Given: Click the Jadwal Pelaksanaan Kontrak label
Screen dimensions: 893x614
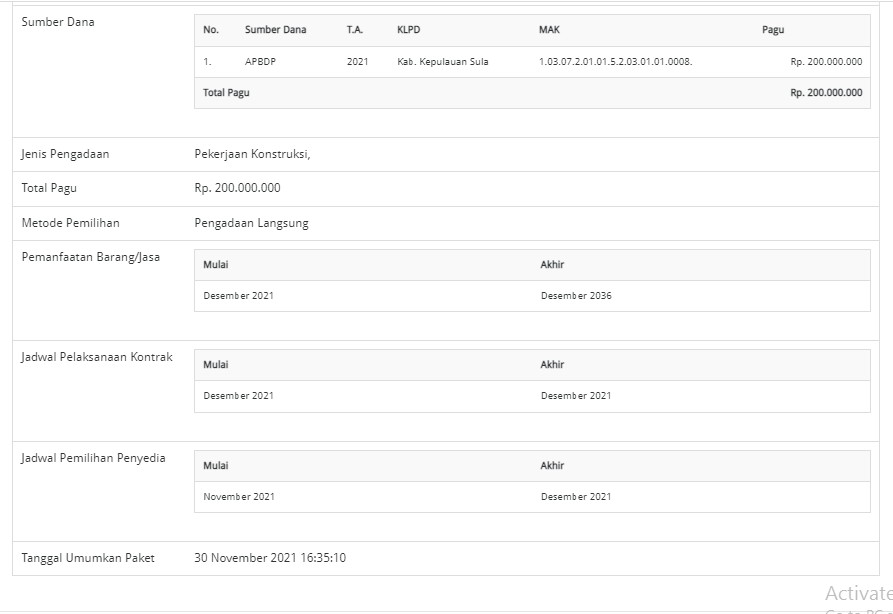Looking at the screenshot, I should pos(97,357).
